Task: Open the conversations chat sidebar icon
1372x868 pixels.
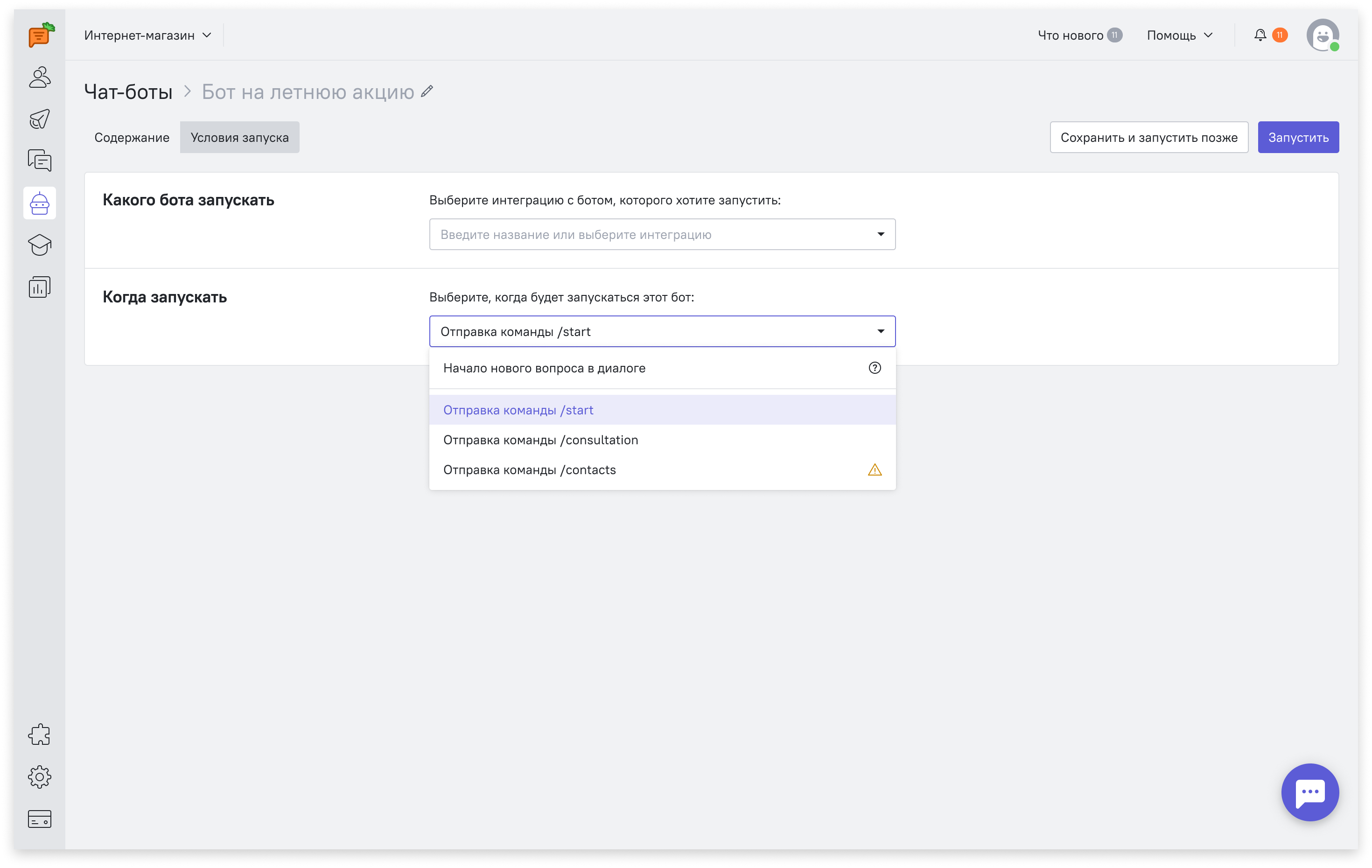Action: [x=39, y=161]
